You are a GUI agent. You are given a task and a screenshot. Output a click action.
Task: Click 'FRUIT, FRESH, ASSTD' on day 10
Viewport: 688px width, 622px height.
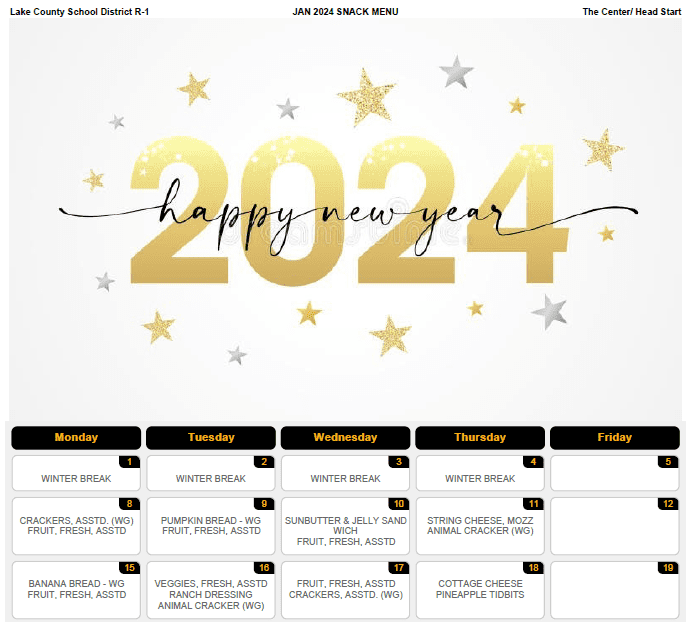coord(346,542)
